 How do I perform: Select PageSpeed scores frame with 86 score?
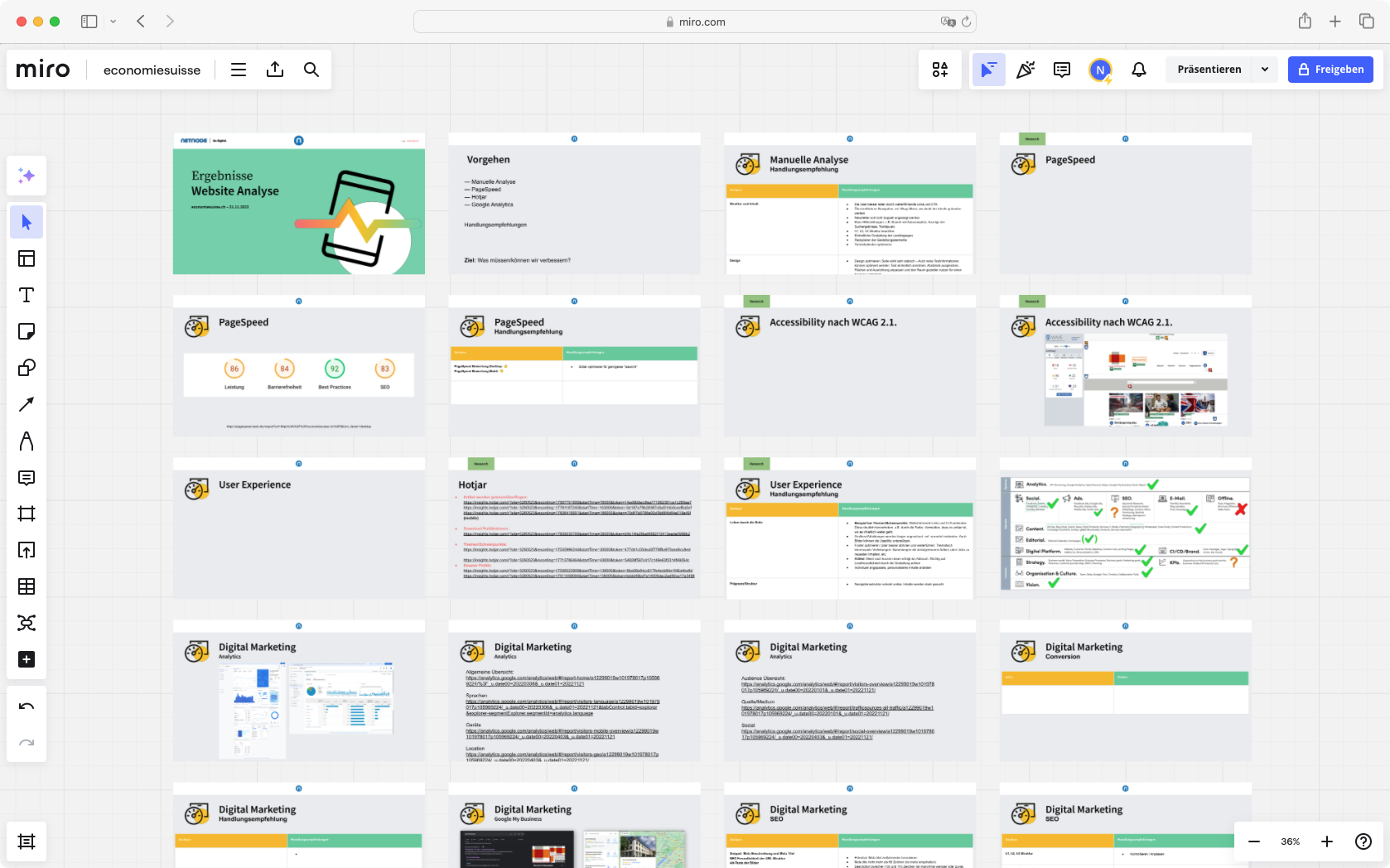point(299,366)
